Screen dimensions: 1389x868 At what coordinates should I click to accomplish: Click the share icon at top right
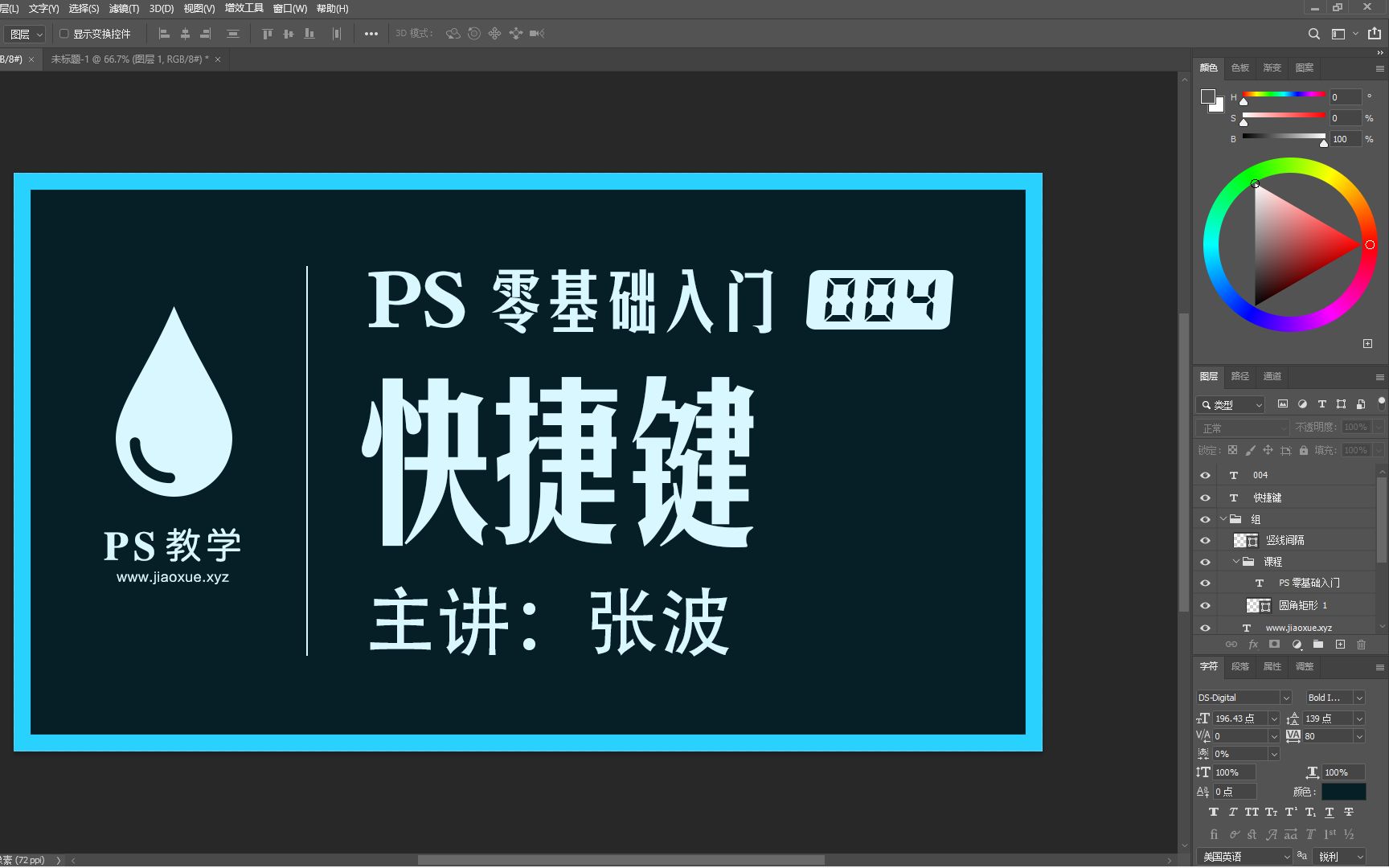pos(1375,34)
